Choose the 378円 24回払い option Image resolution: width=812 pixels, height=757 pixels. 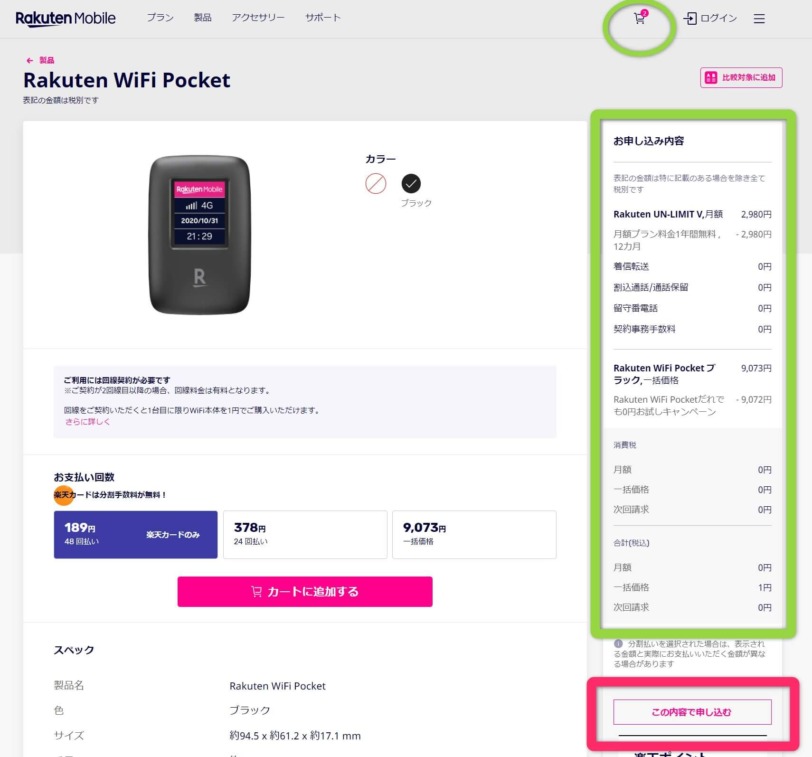pos(305,534)
